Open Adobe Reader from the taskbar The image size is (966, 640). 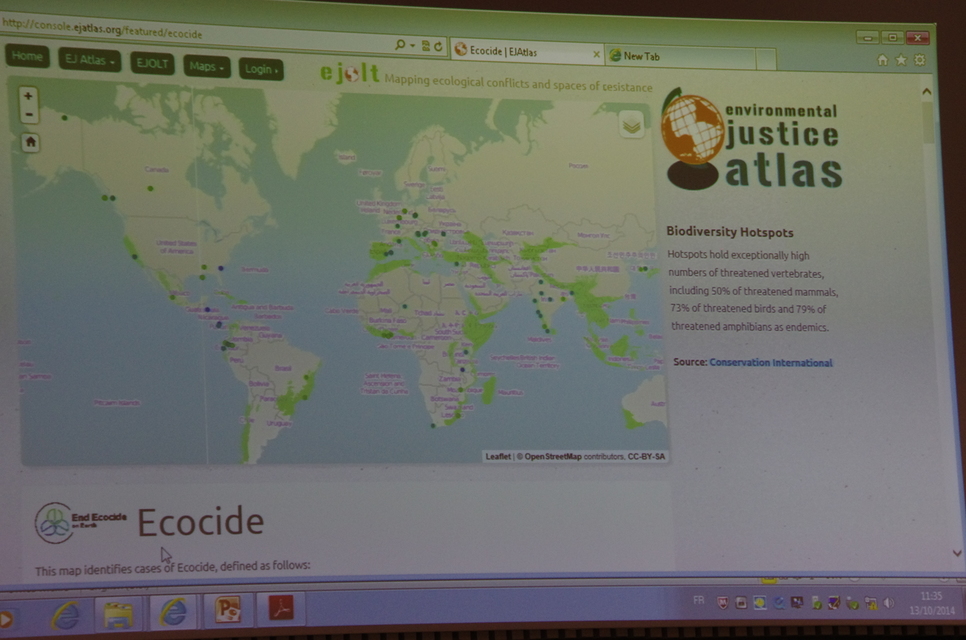281,608
